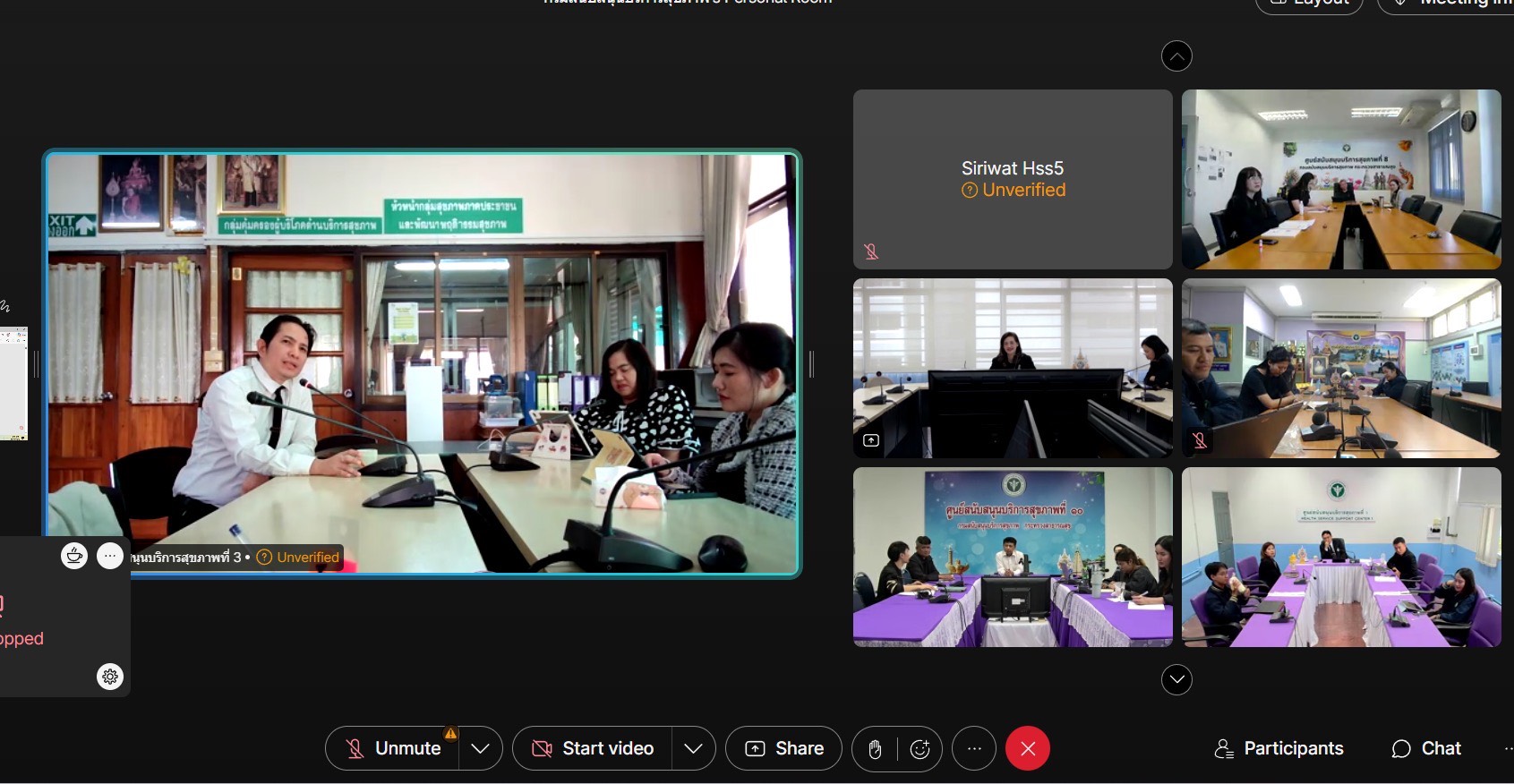
Task: Click the red leave meeting button
Action: pyautogui.click(x=1027, y=749)
